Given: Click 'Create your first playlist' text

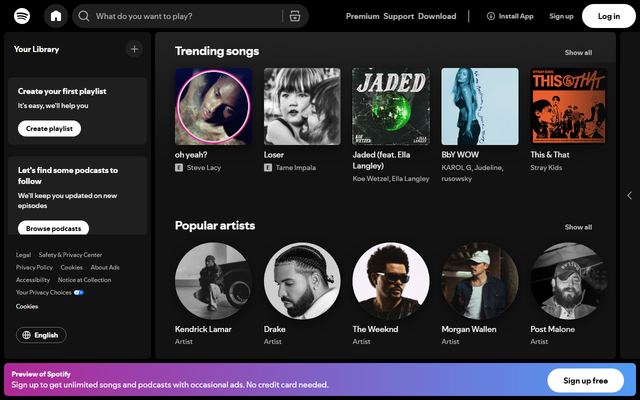Looking at the screenshot, I should pos(62,91).
